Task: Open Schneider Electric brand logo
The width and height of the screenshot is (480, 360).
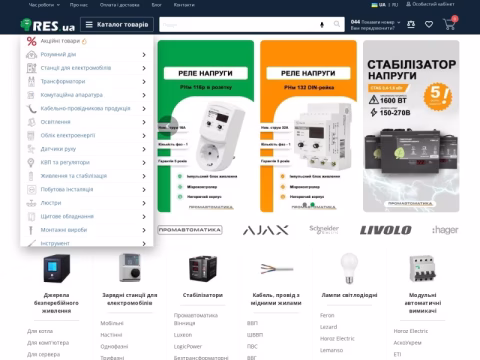Action: [324, 230]
